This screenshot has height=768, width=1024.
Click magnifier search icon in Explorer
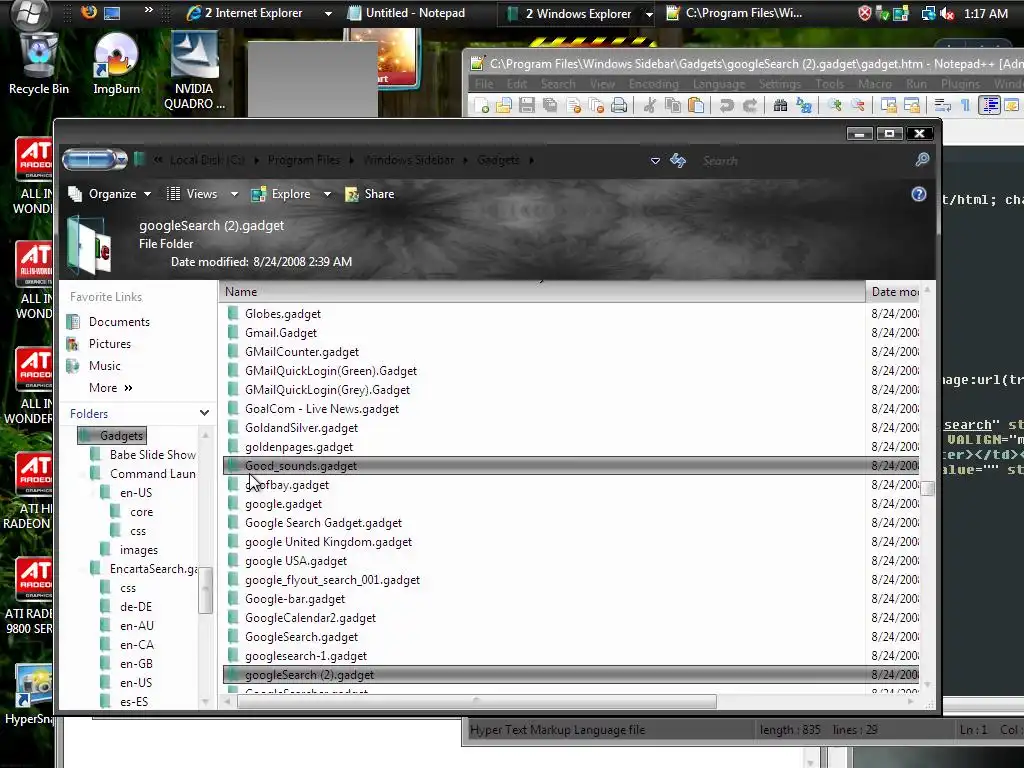[922, 160]
